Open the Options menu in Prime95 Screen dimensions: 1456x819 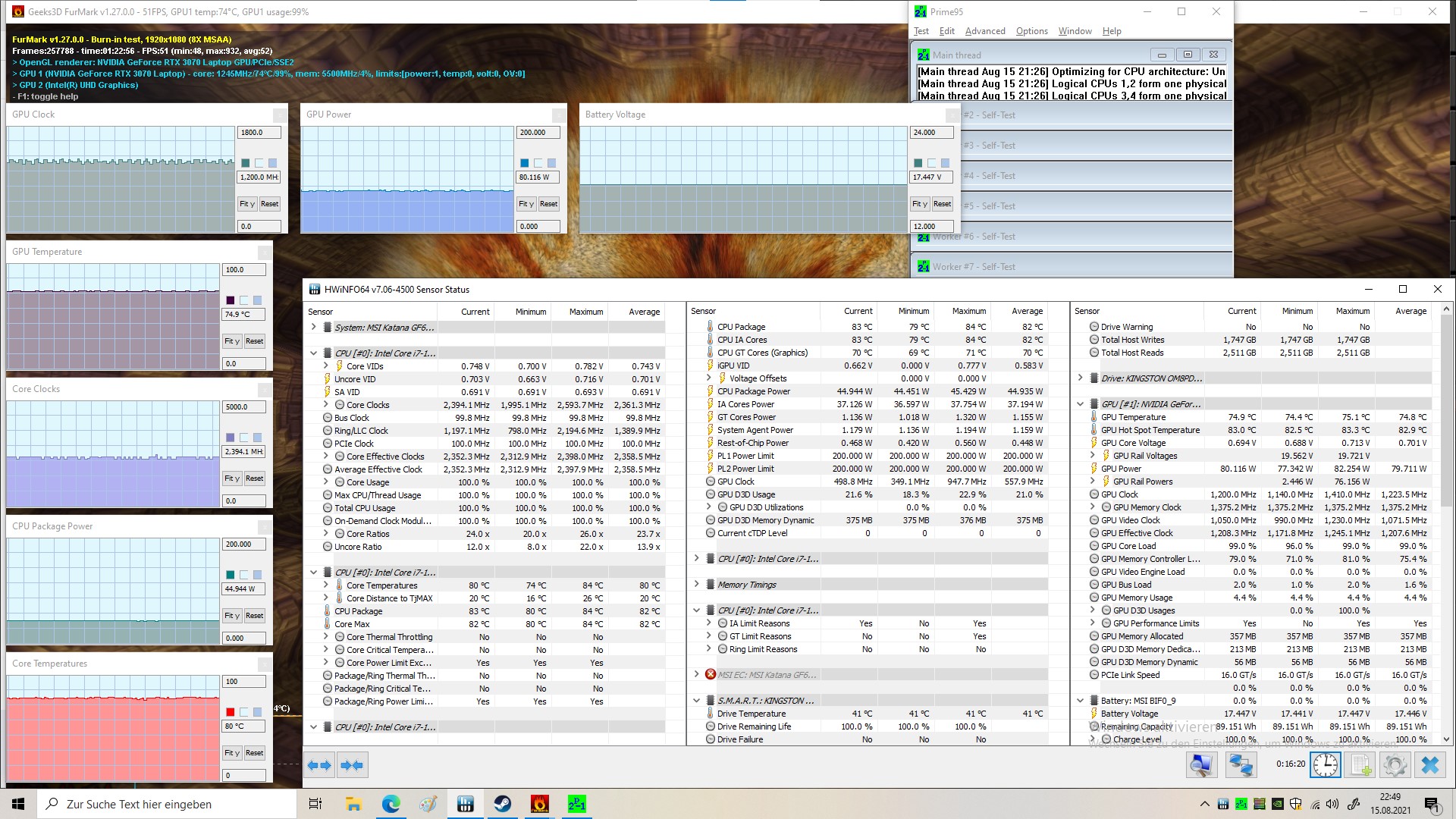click(1031, 31)
